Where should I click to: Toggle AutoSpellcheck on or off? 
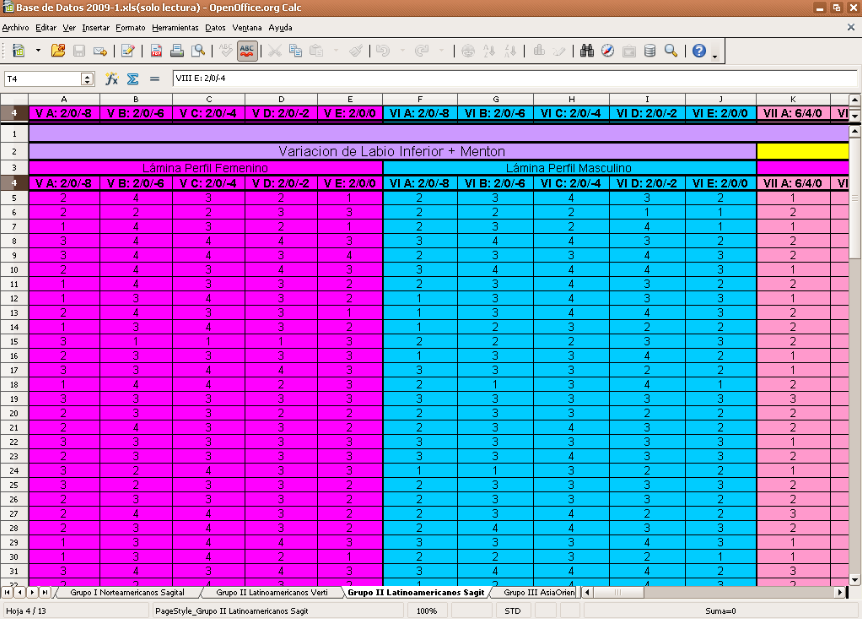tap(245, 49)
